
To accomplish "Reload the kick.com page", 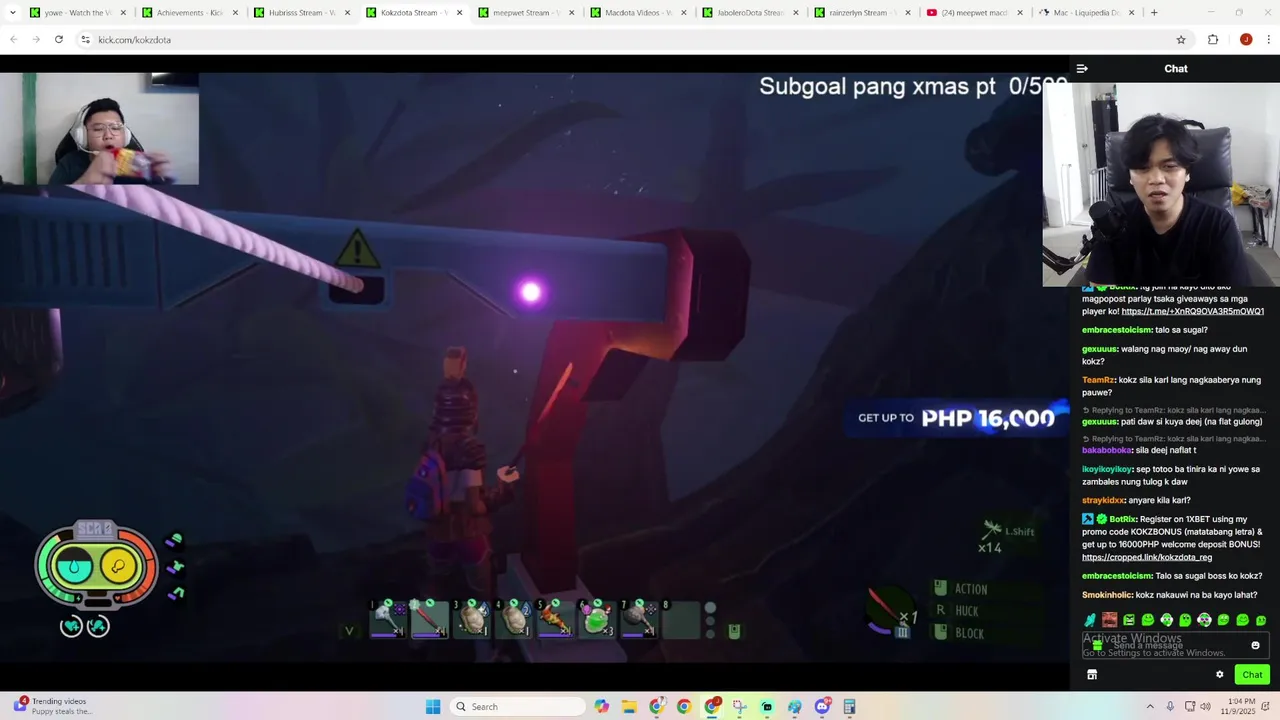I will [59, 40].
